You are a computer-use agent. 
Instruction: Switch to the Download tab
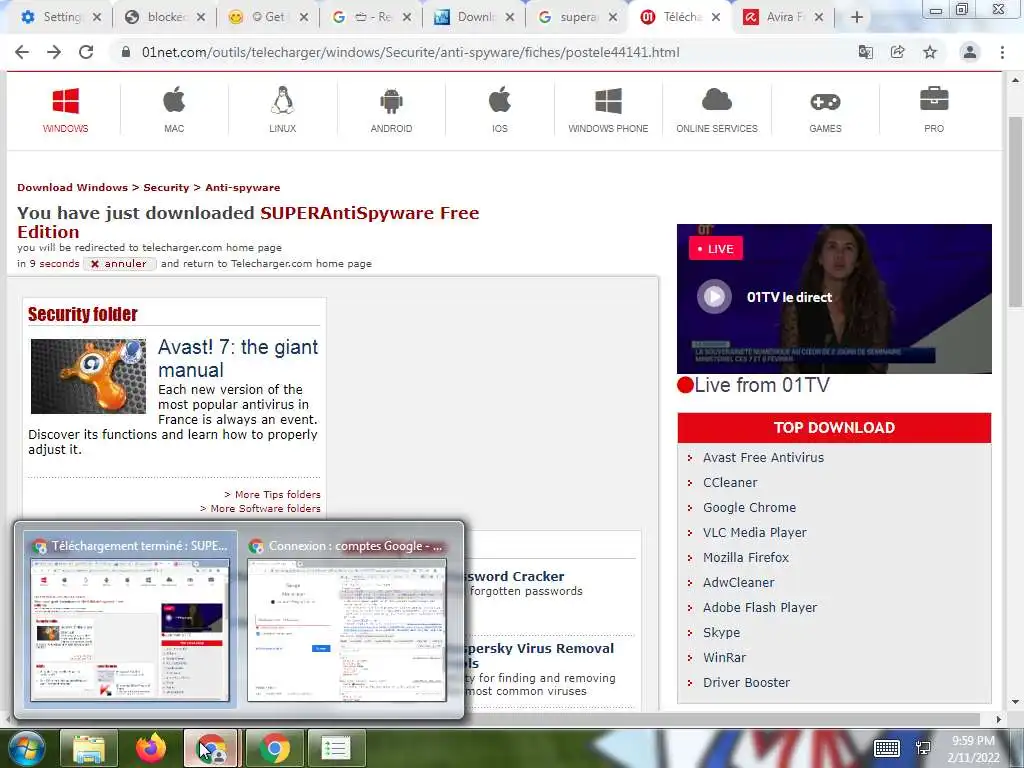[x=474, y=17]
